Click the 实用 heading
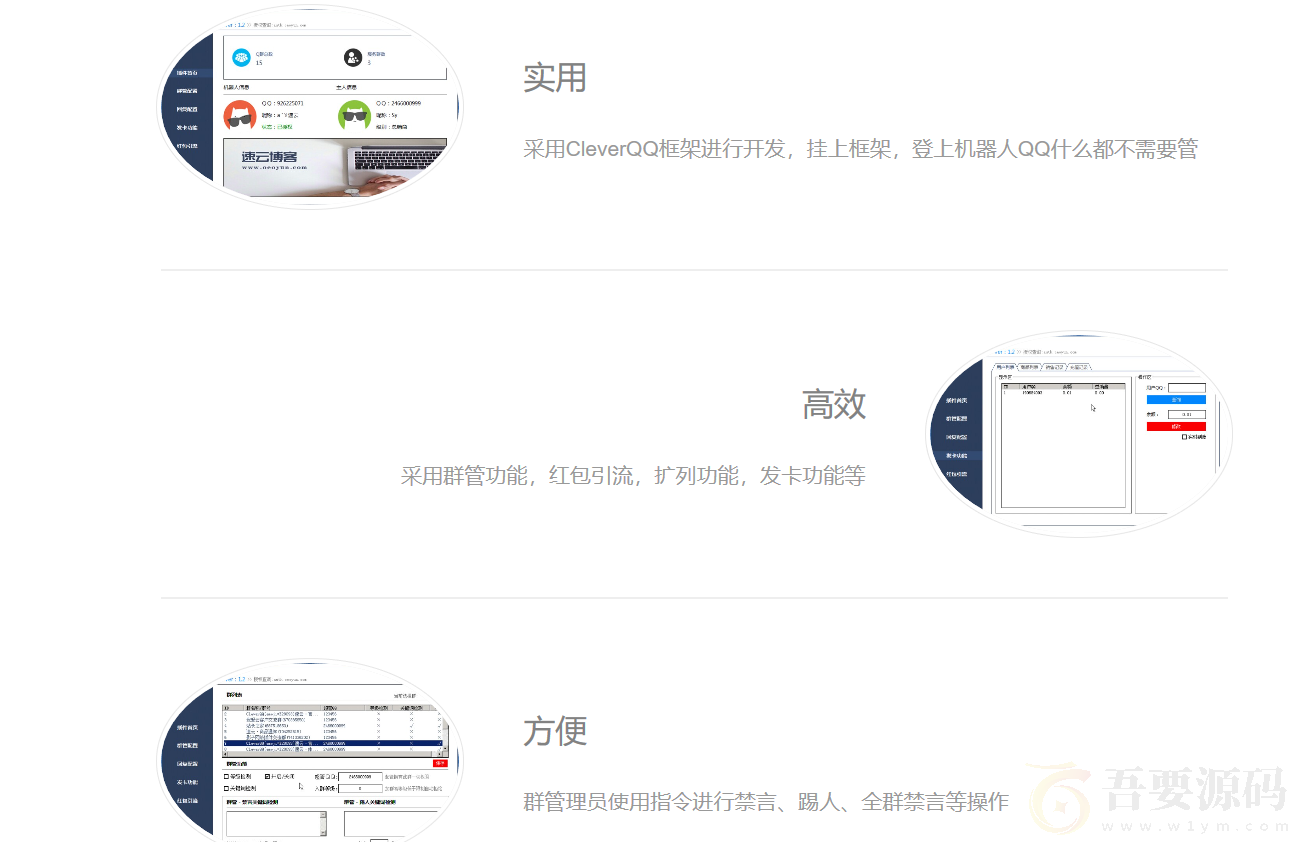The width and height of the screenshot is (1302, 842). coord(554,78)
